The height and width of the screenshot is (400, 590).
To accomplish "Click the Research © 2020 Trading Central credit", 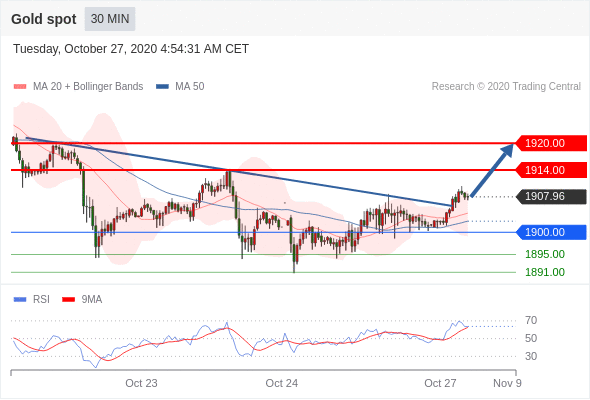I will [x=506, y=87].
